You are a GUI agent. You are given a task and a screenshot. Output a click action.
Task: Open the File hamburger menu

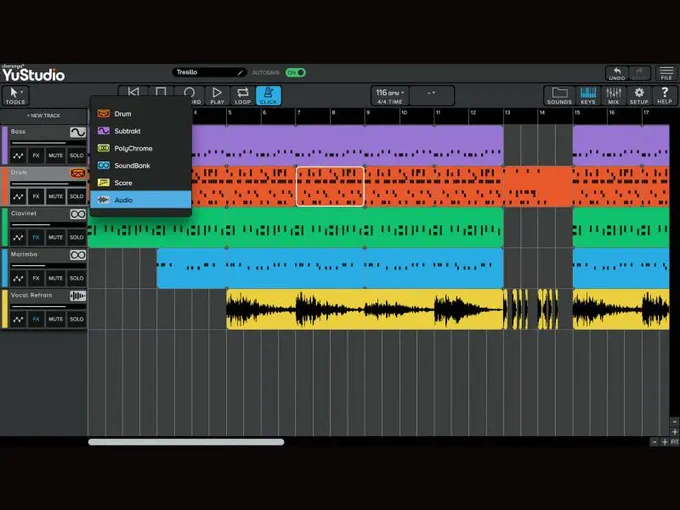[667, 73]
